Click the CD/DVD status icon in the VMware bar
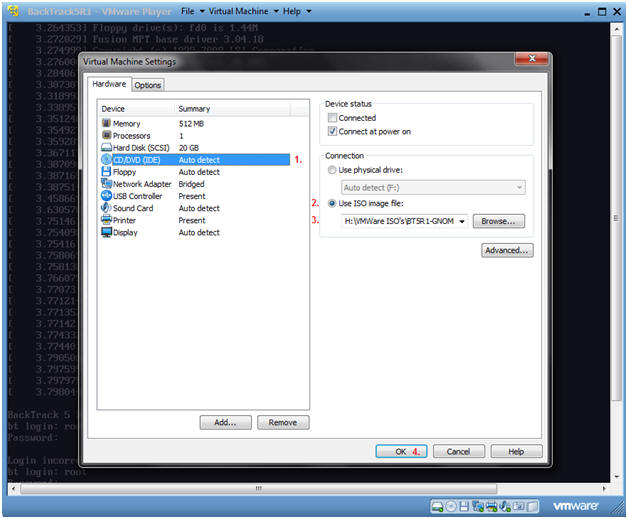The width and height of the screenshot is (628, 519). pos(451,507)
